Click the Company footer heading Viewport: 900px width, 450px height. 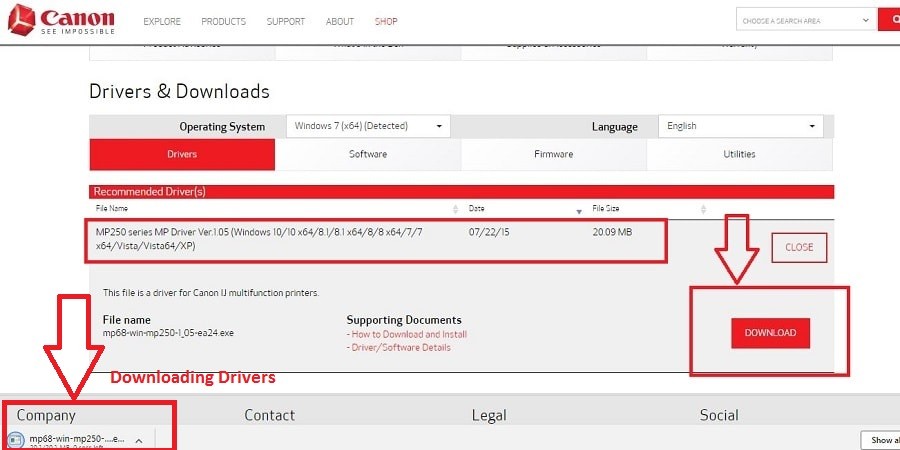click(x=46, y=415)
